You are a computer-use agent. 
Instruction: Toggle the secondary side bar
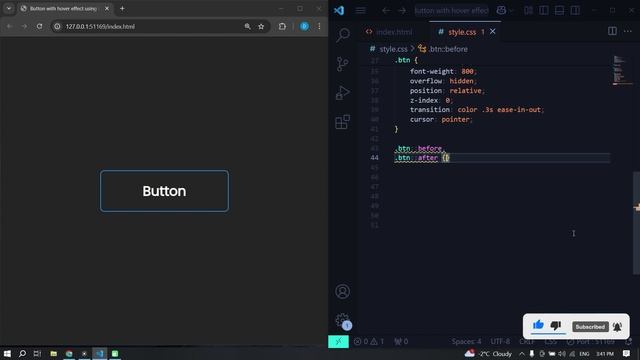(575, 11)
